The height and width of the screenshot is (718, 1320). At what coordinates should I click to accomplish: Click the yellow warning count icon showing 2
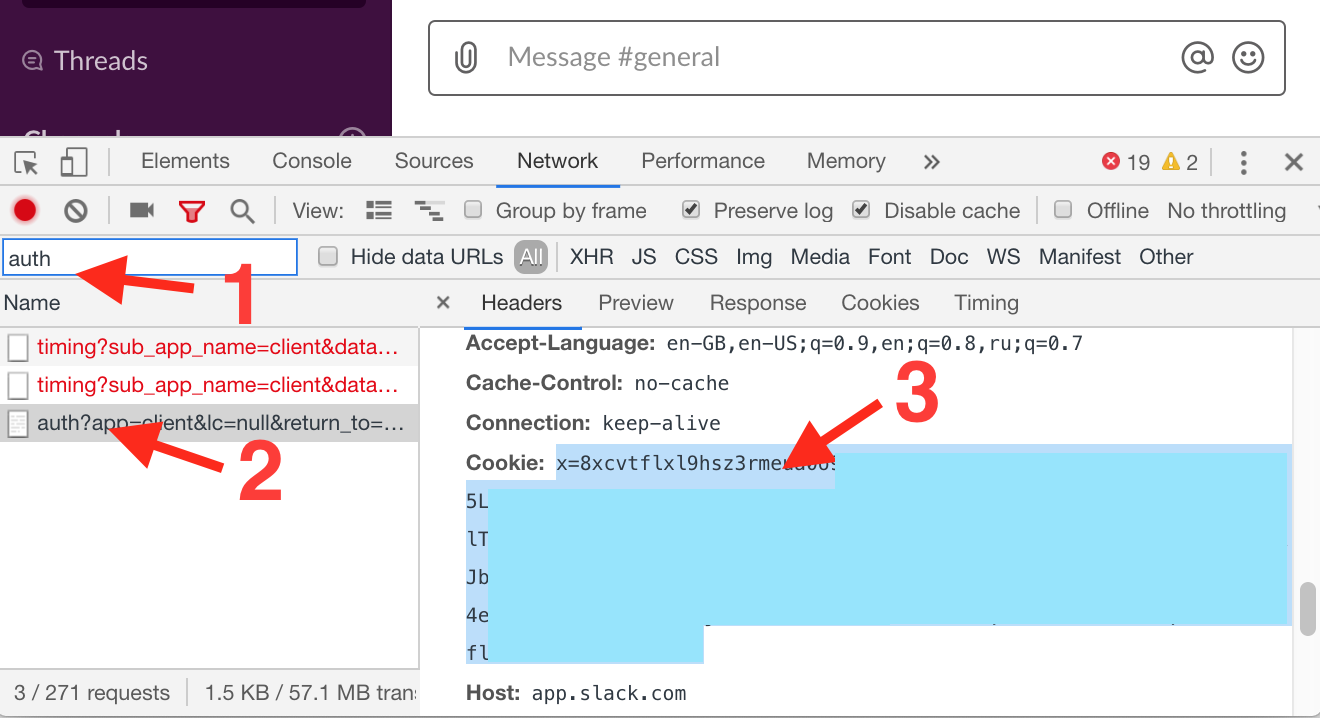(1171, 162)
